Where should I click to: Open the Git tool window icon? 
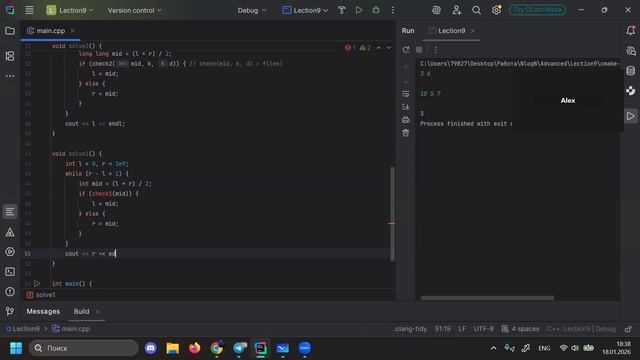pos(10,312)
